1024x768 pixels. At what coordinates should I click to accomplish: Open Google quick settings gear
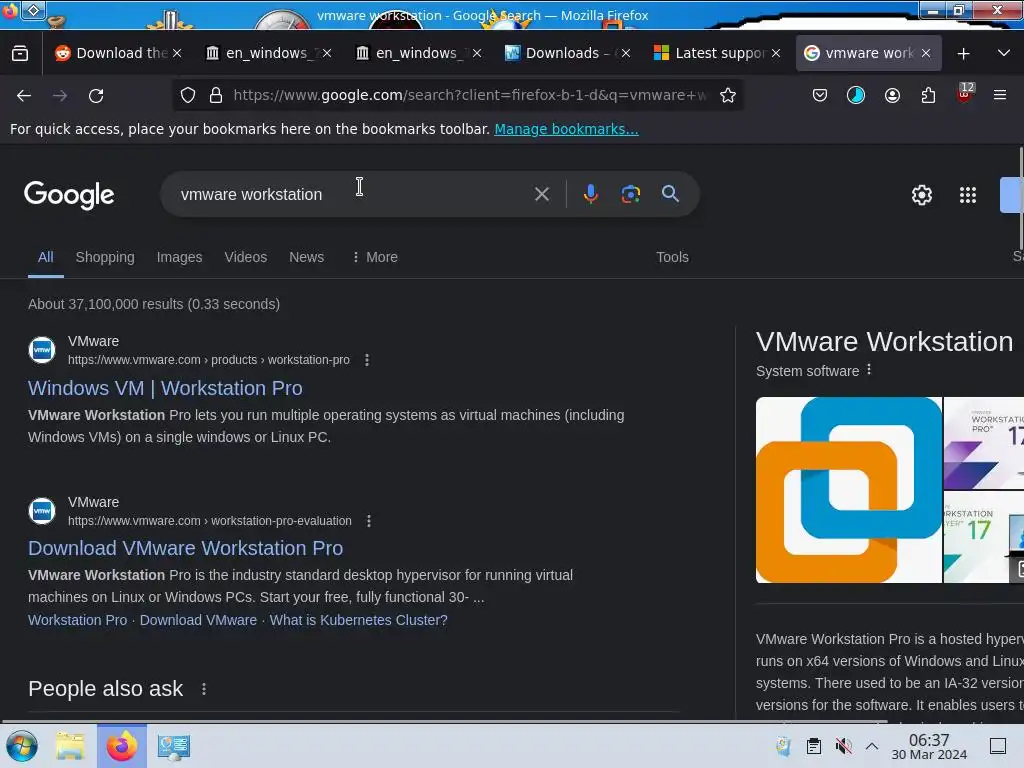921,195
